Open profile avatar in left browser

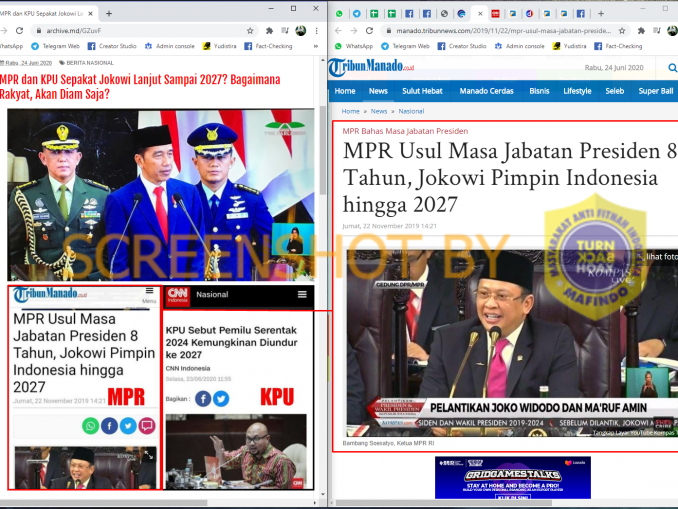[301, 31]
